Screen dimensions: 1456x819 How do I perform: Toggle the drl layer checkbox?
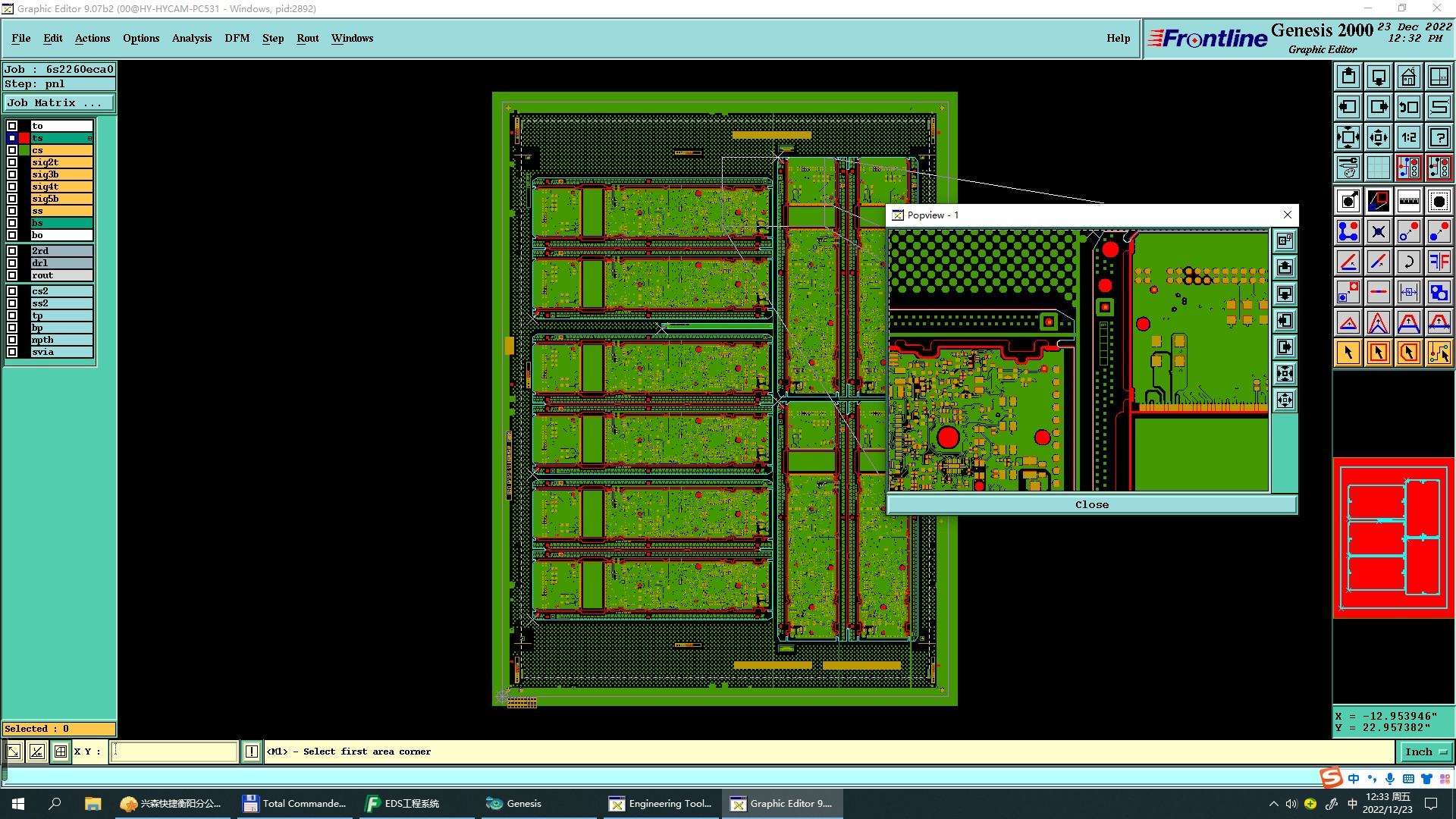(x=12, y=263)
